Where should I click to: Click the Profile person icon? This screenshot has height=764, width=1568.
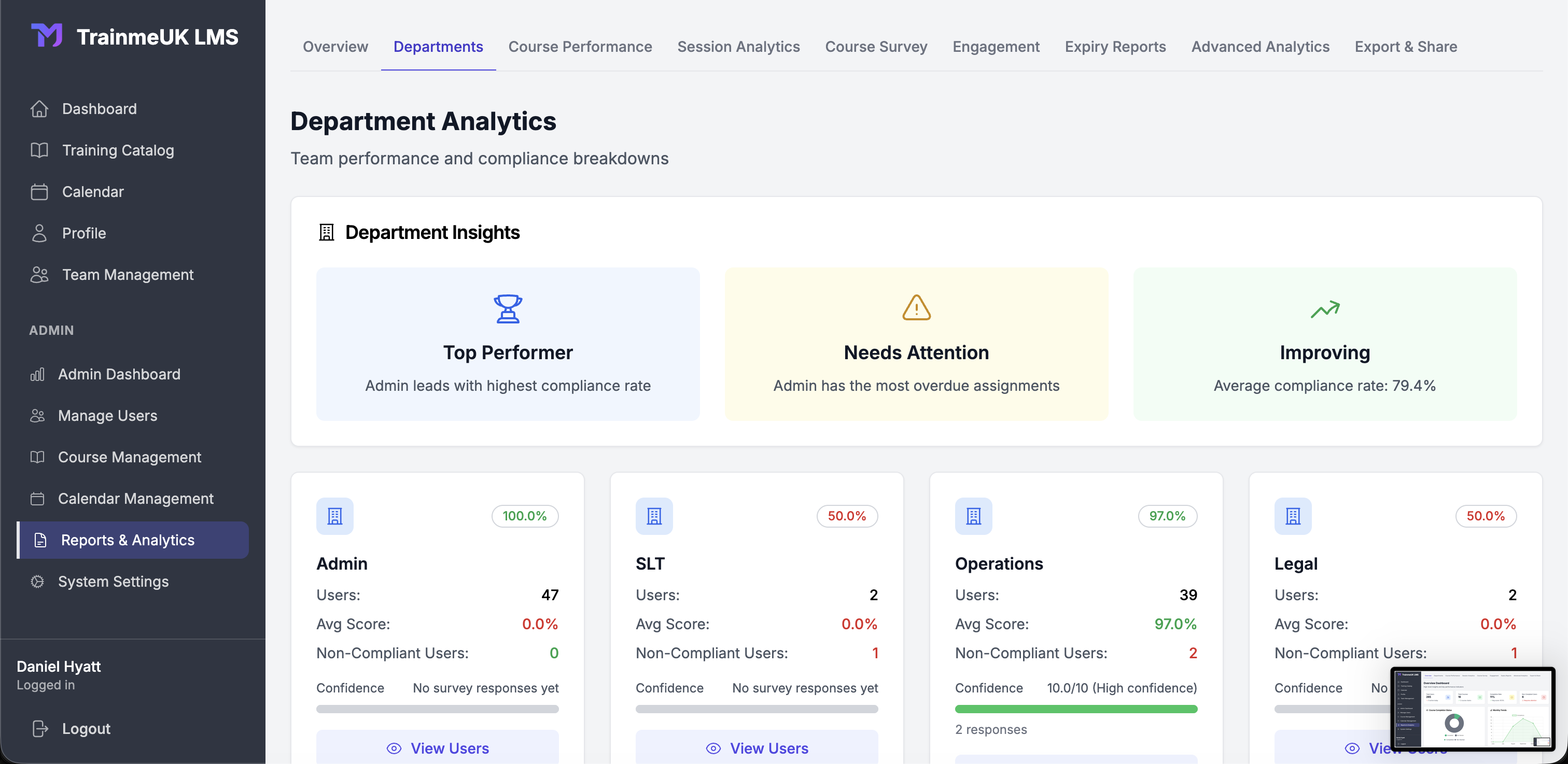tap(39, 233)
